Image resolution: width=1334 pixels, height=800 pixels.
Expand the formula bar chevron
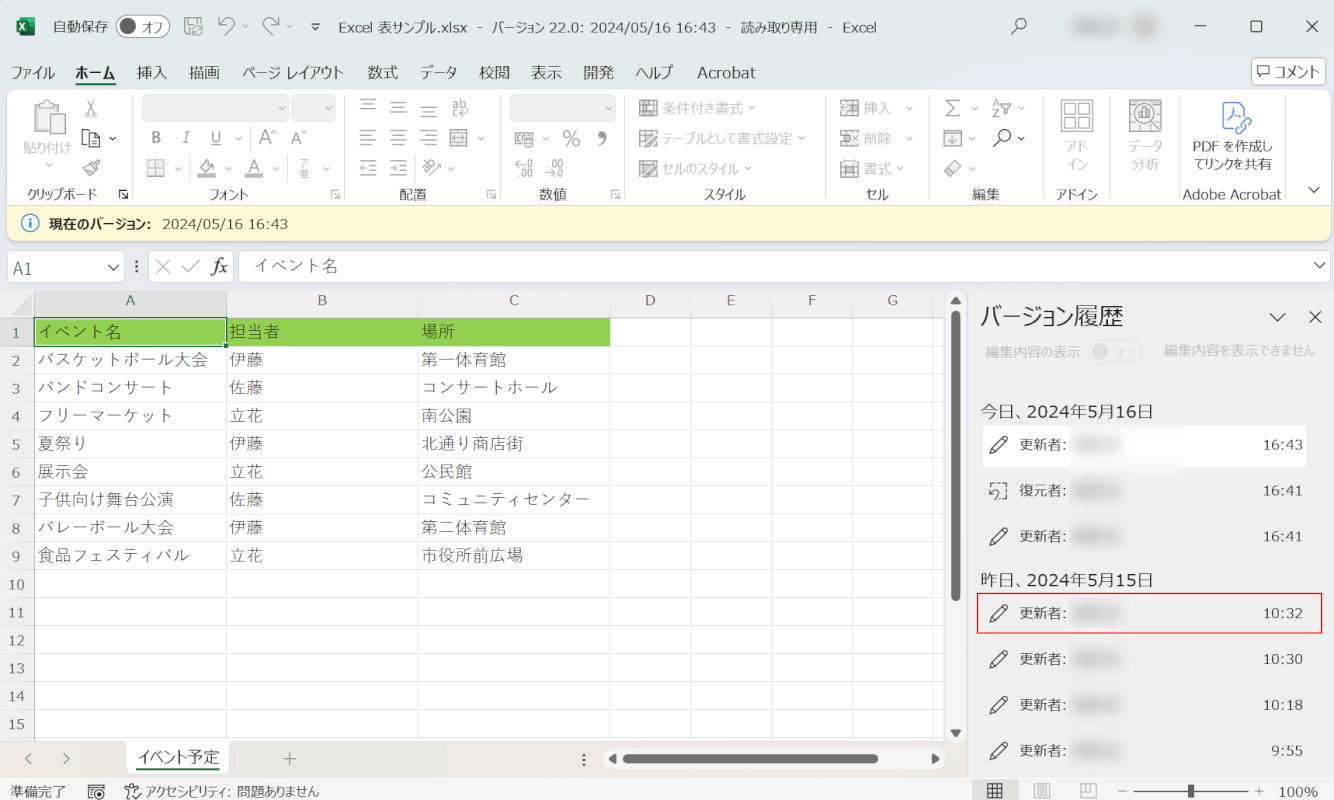(x=1319, y=265)
